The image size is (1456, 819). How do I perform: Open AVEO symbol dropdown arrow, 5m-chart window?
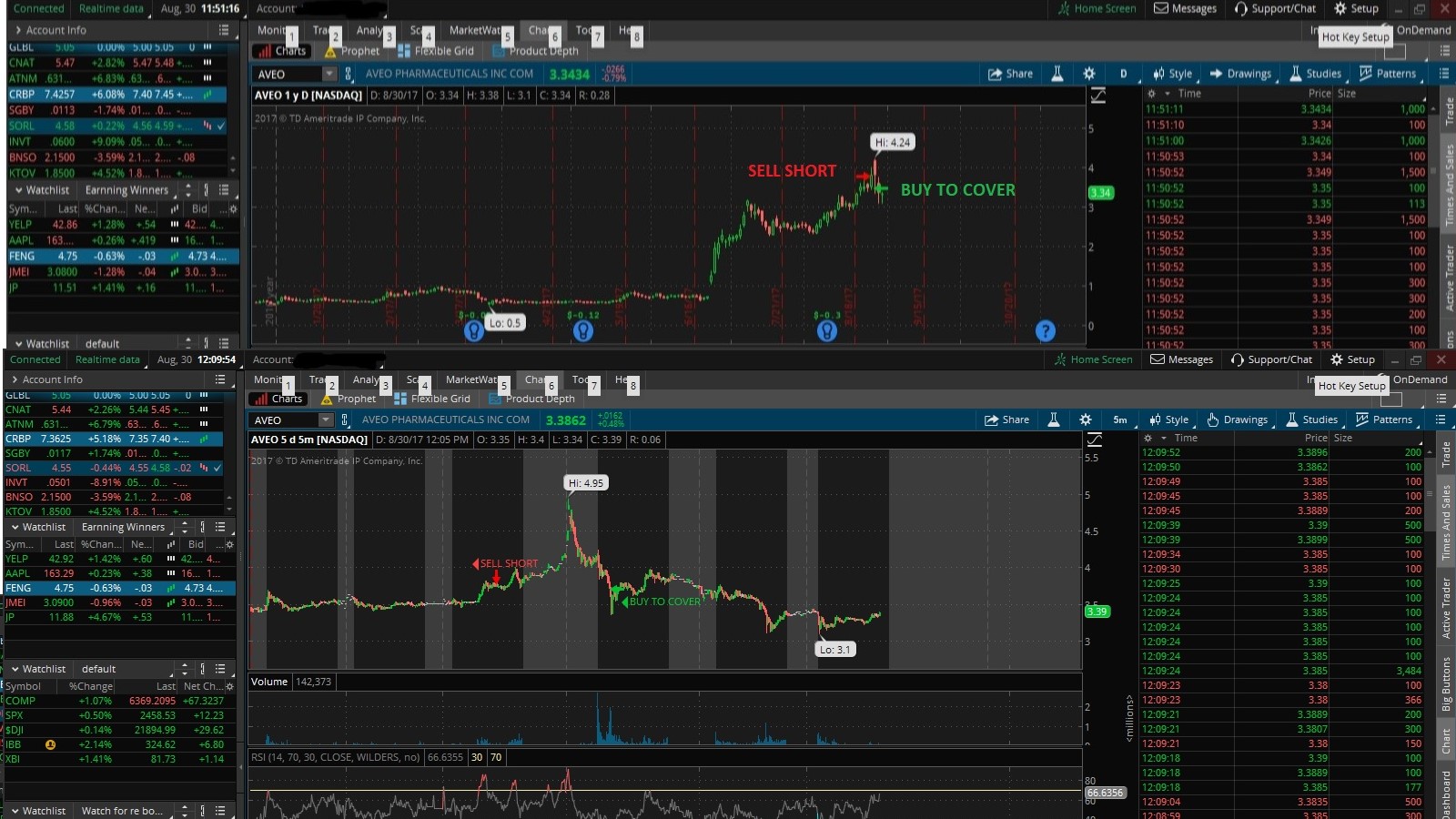(326, 420)
